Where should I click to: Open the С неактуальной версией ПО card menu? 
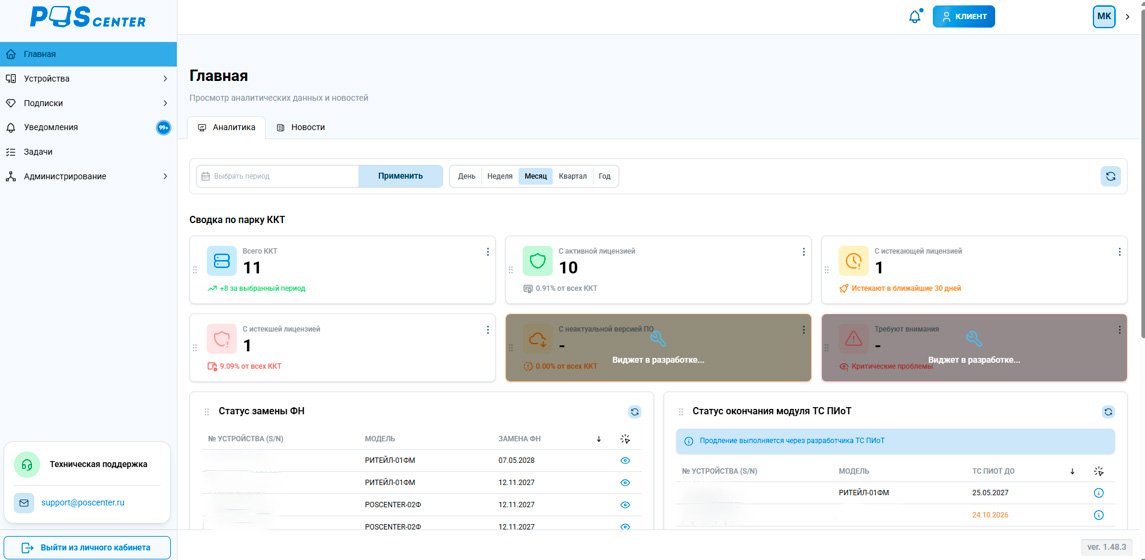coord(803,330)
